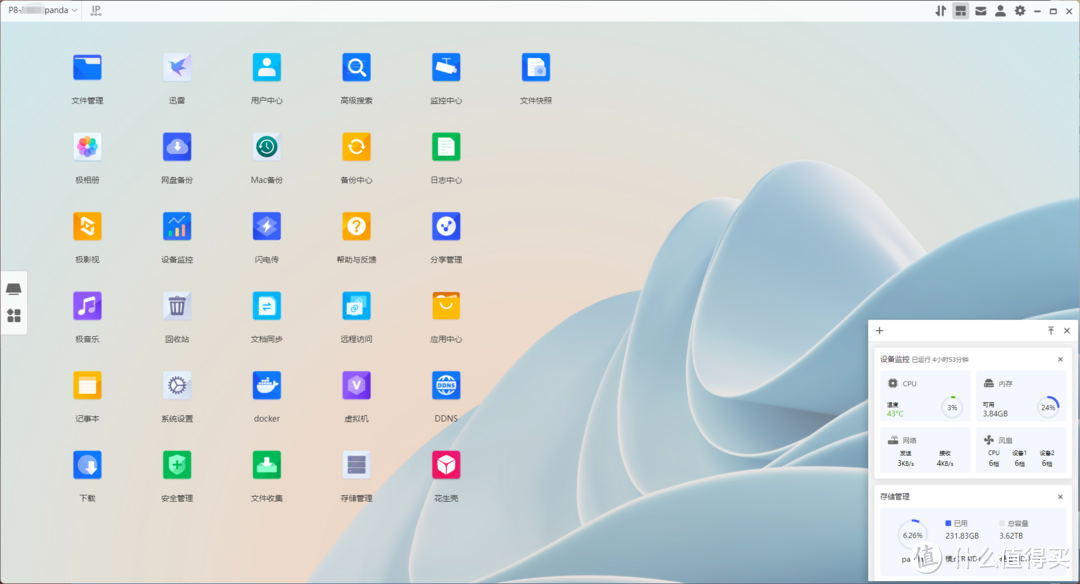The width and height of the screenshot is (1080, 584).
Task: Open messages envelope in top bar
Action: (x=980, y=11)
